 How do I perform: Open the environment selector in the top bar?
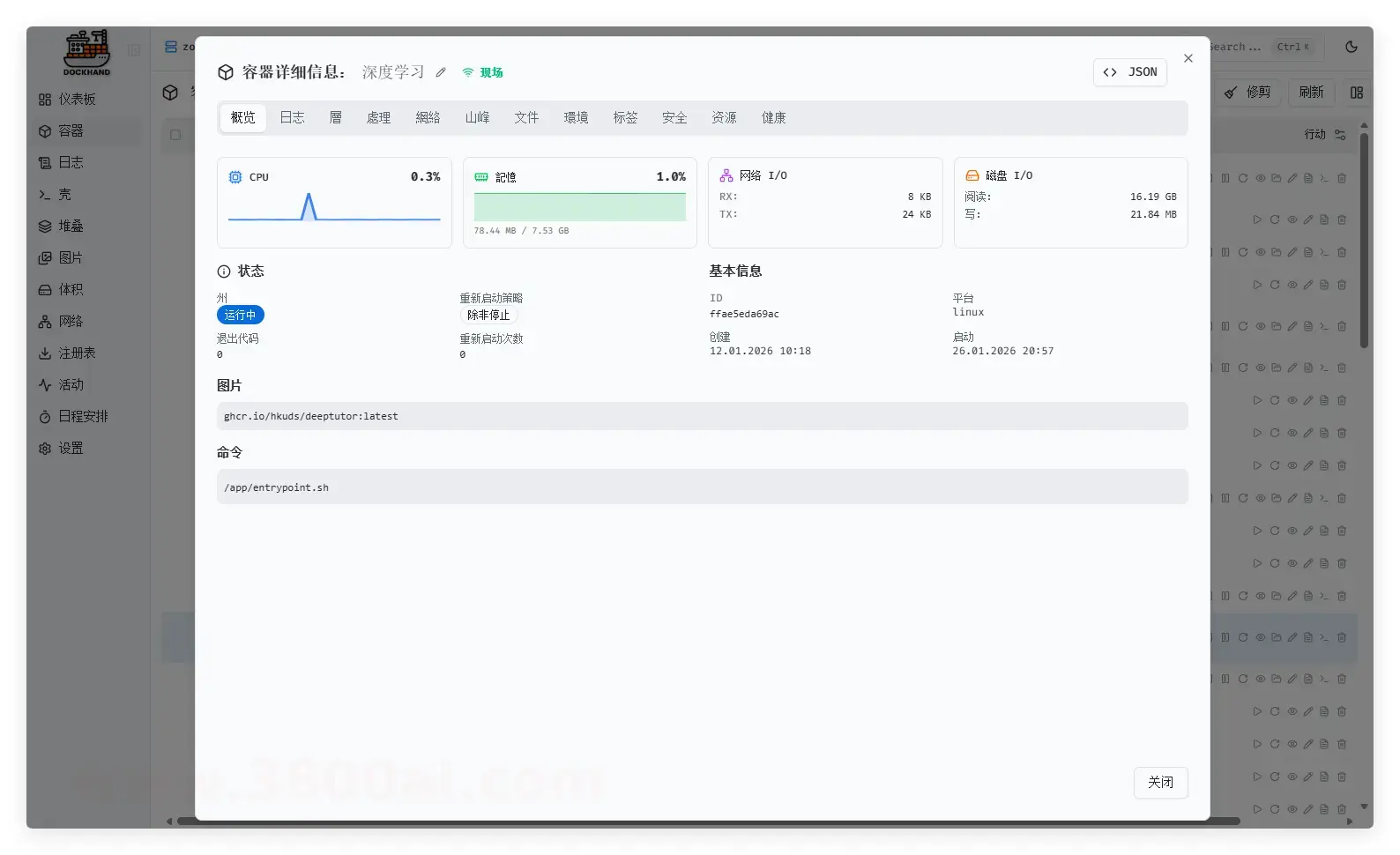(180, 47)
